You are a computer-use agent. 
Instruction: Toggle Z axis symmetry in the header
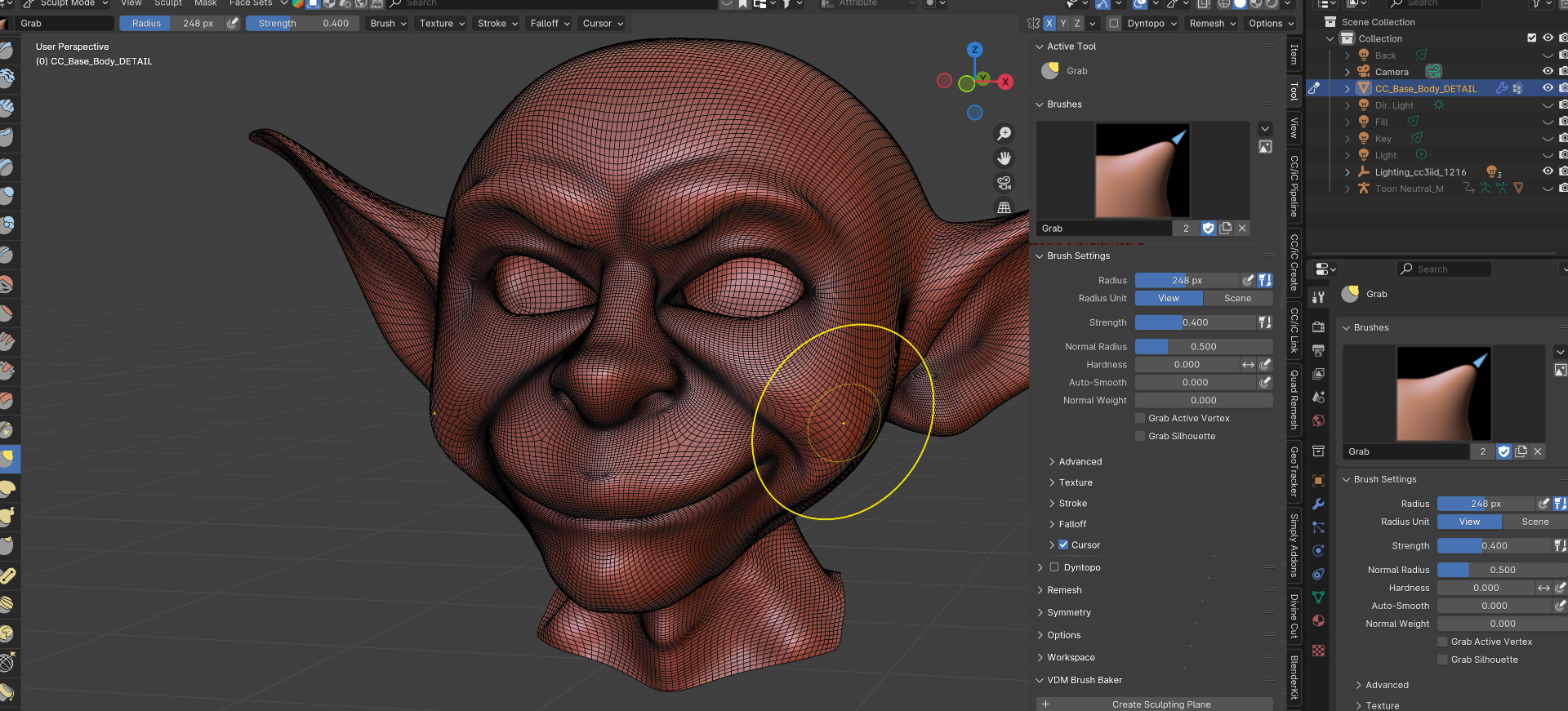(1077, 24)
